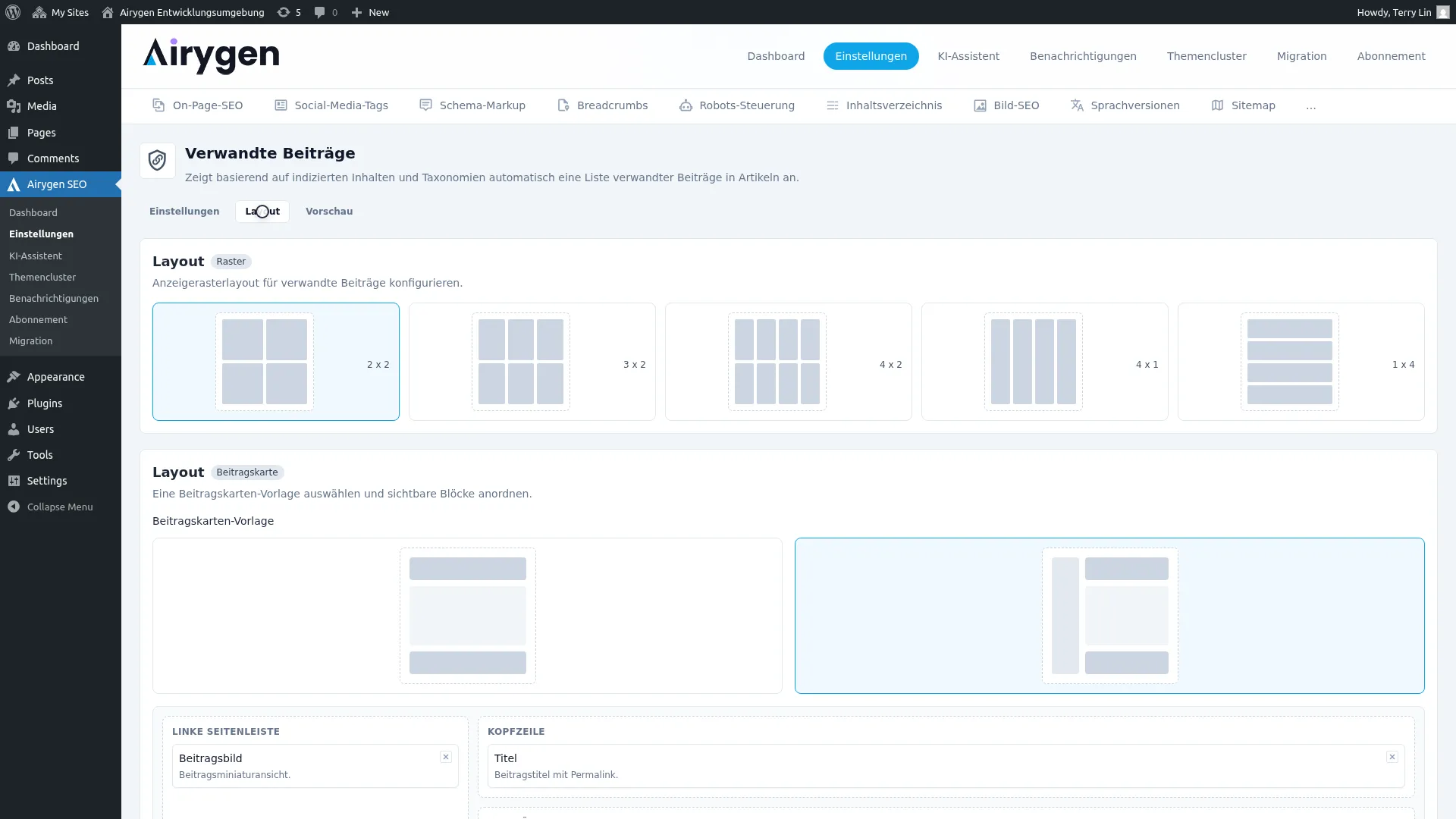Click the Settings sidebar icon
This screenshot has width=1456, height=819.
pyautogui.click(x=14, y=481)
